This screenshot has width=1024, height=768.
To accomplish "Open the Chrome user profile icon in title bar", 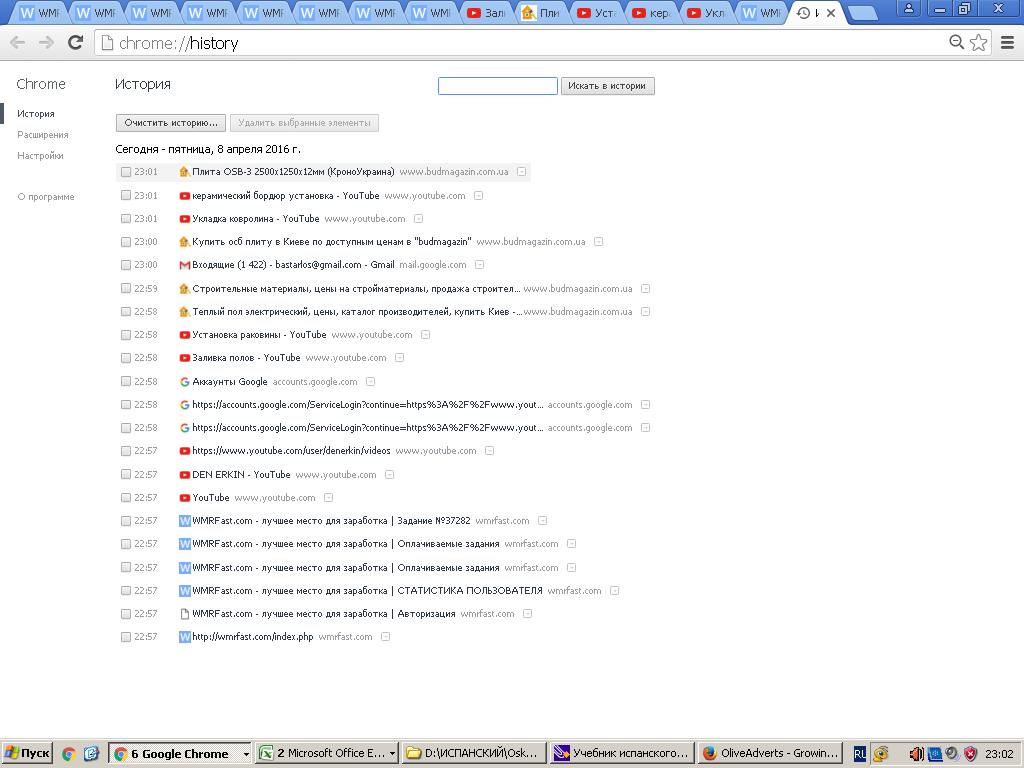I will [x=908, y=9].
